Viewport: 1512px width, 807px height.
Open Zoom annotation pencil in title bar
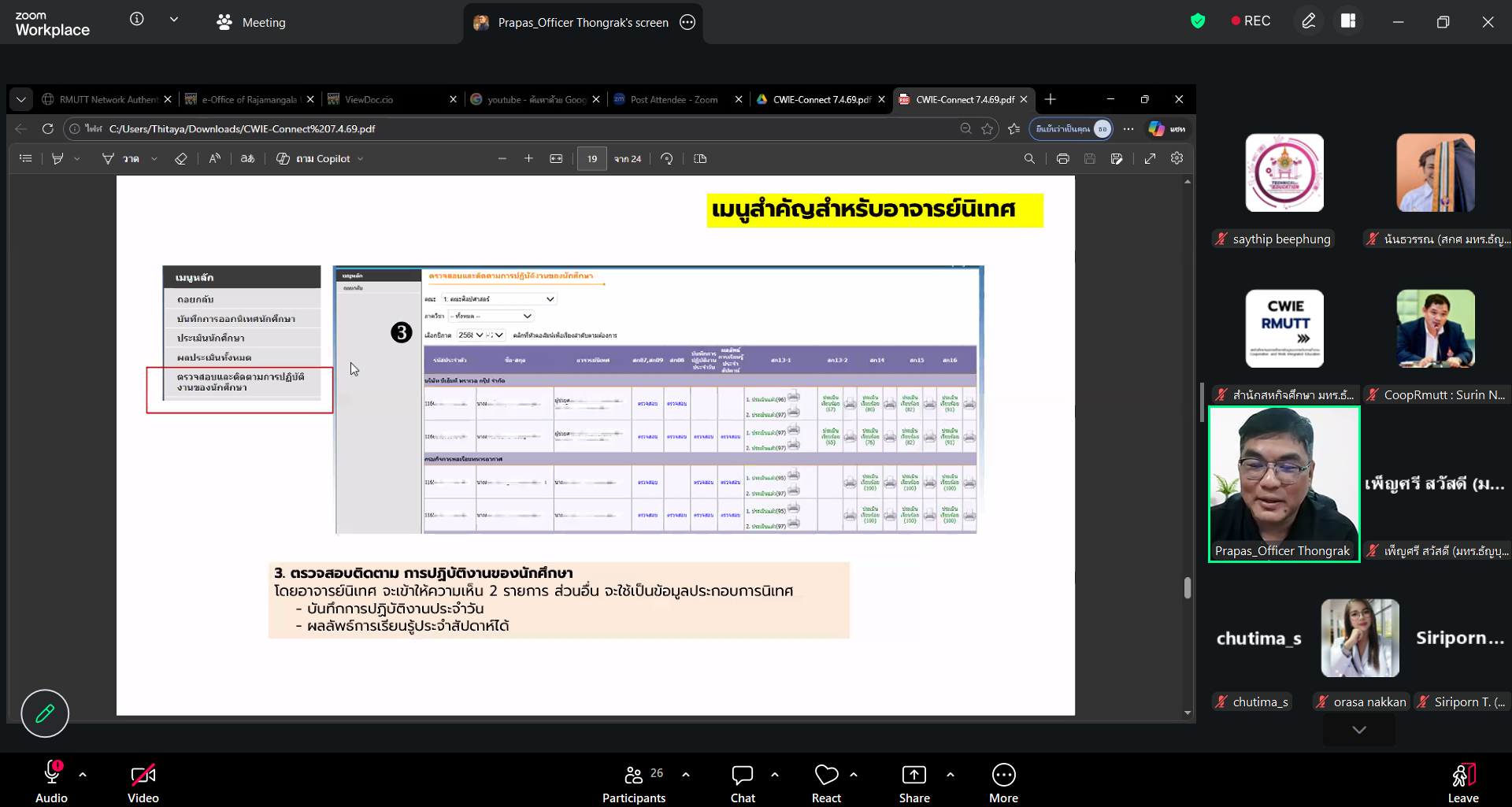[x=1308, y=21]
